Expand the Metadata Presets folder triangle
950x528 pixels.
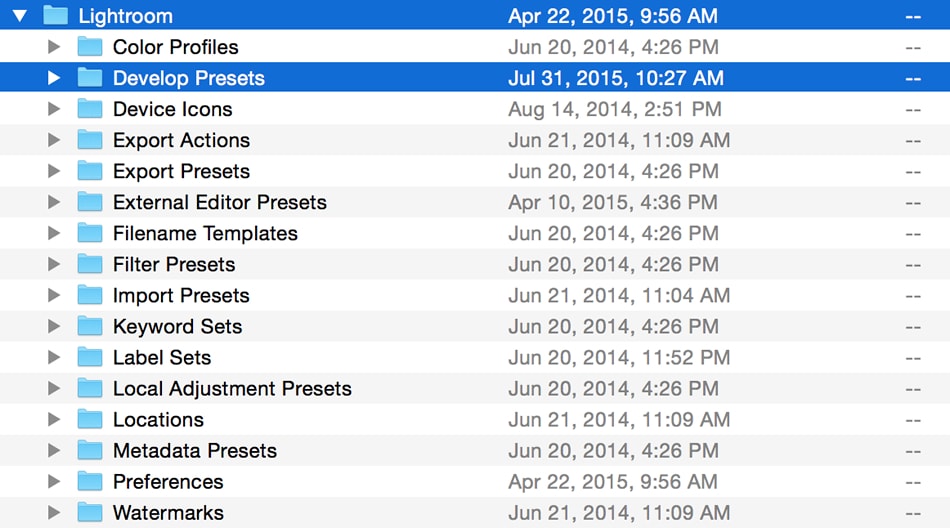pos(54,450)
